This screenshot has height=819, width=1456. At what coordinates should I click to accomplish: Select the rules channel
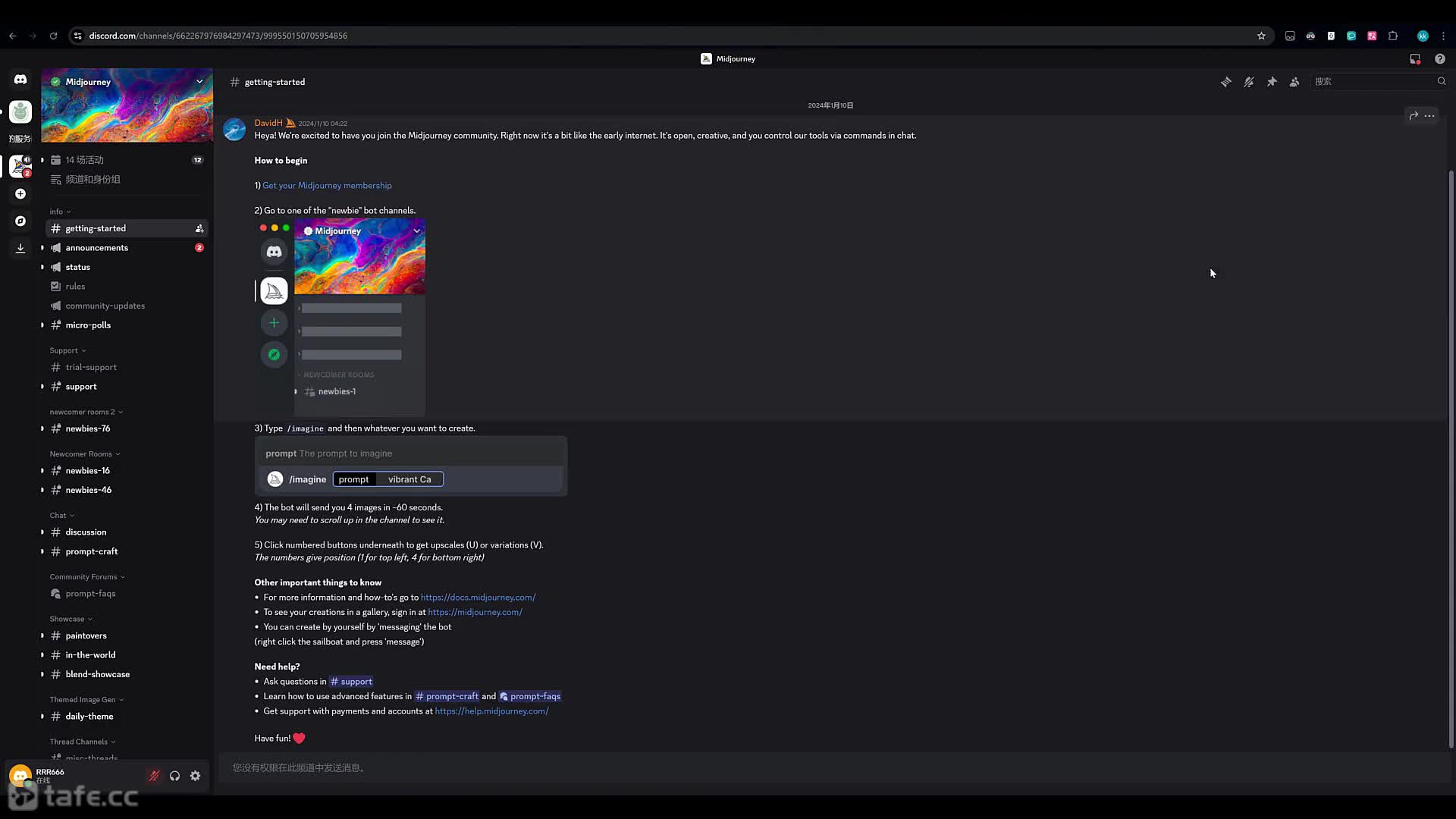(x=126, y=287)
